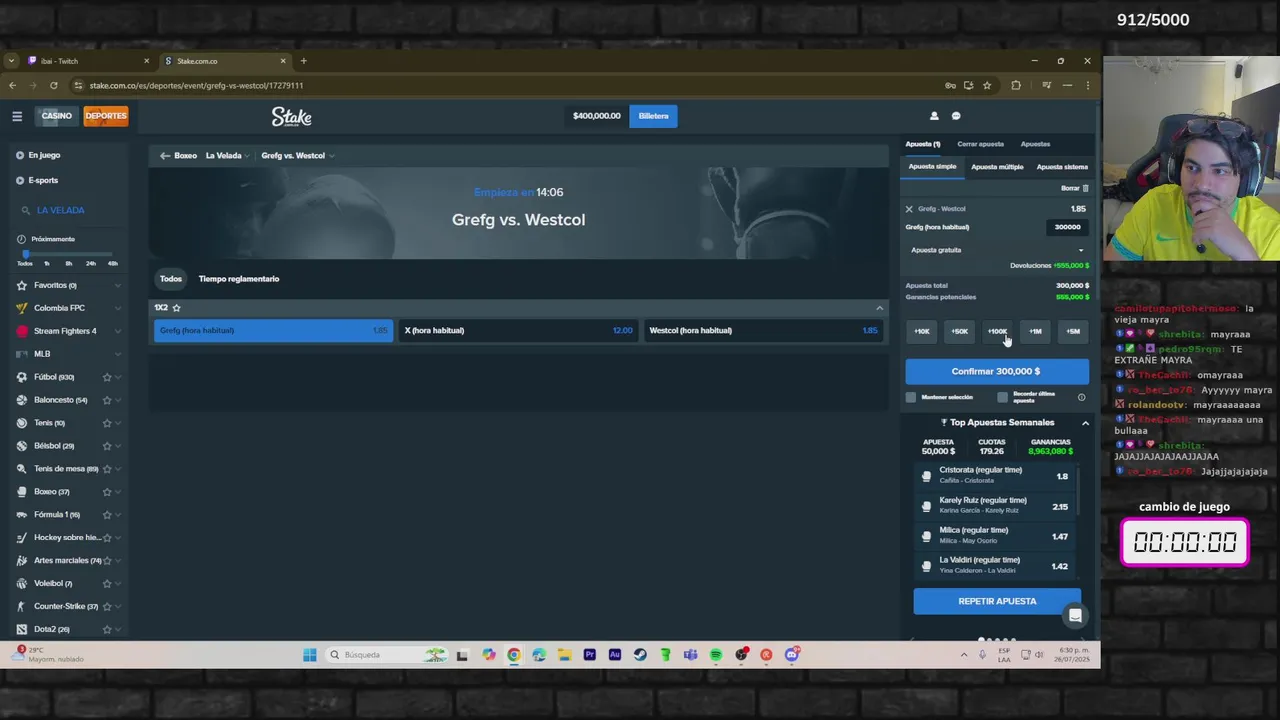Click the Billetera button
The width and height of the screenshot is (1280, 720).
(x=654, y=116)
